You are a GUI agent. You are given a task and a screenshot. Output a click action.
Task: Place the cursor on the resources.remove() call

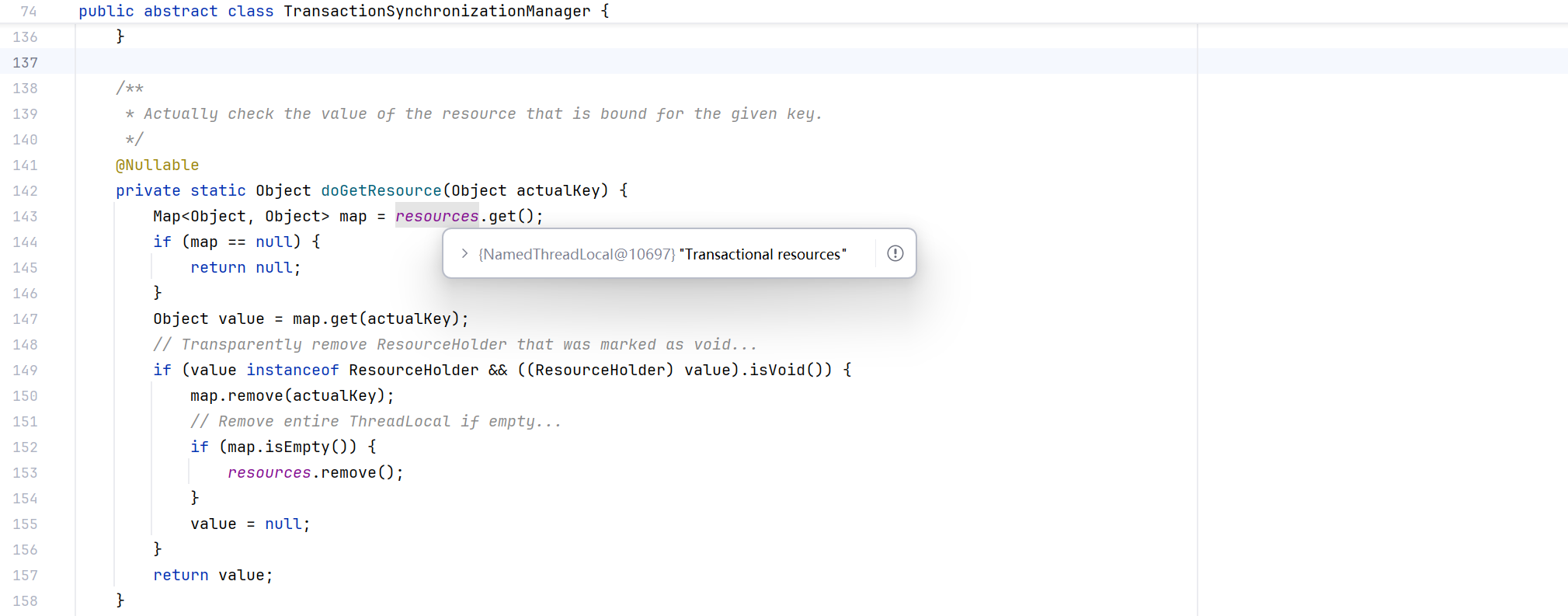315,472
